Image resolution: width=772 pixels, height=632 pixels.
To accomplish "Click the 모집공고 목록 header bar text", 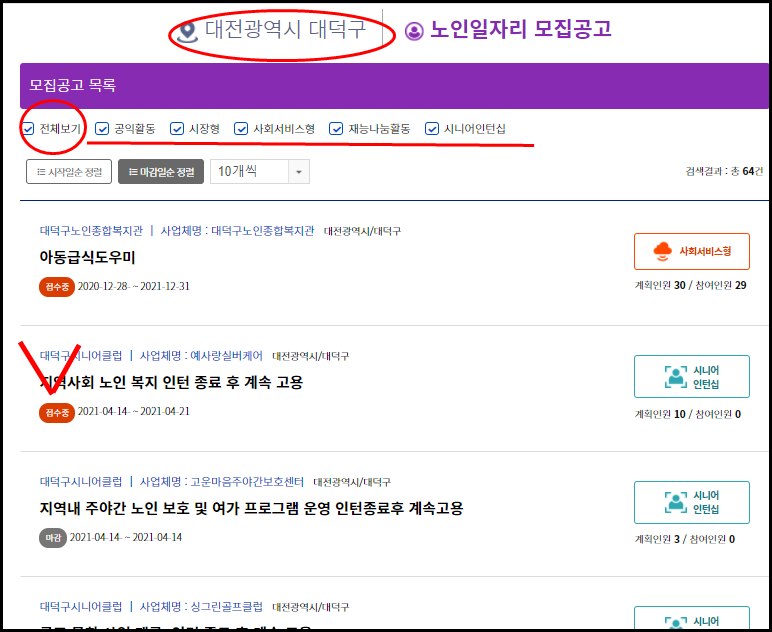I will 72,85.
